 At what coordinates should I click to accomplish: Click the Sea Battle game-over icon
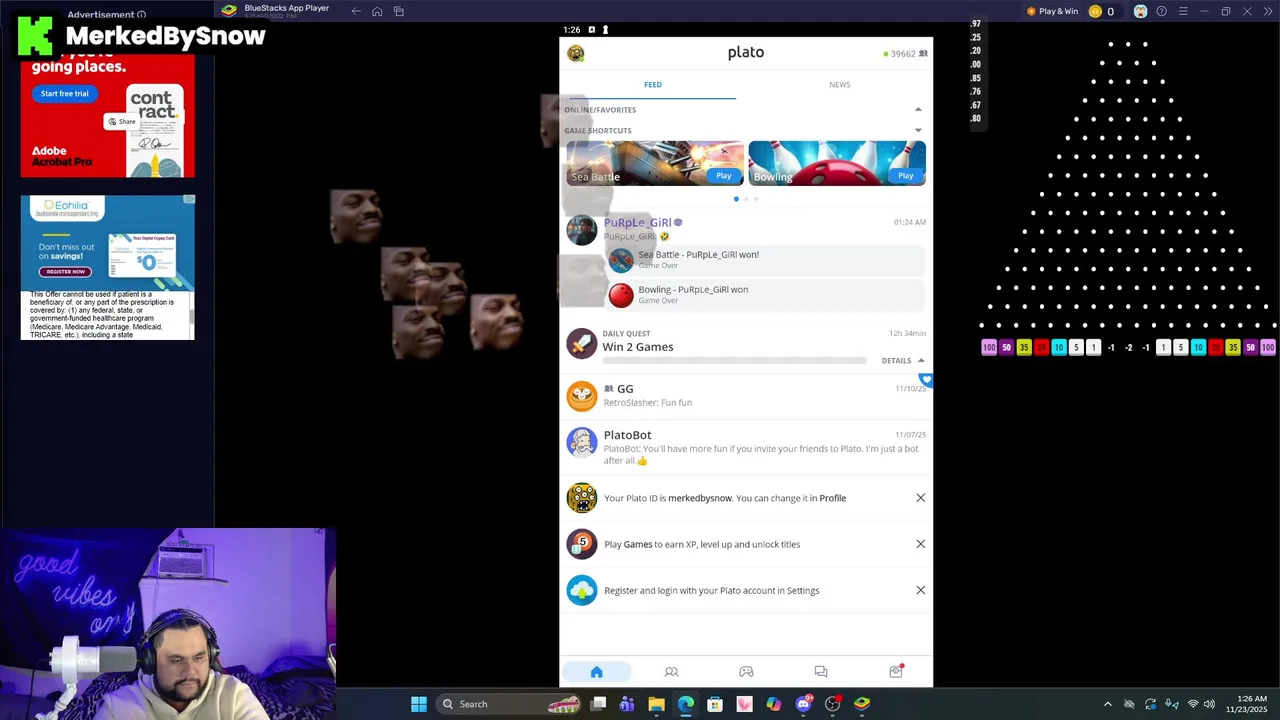pos(621,260)
